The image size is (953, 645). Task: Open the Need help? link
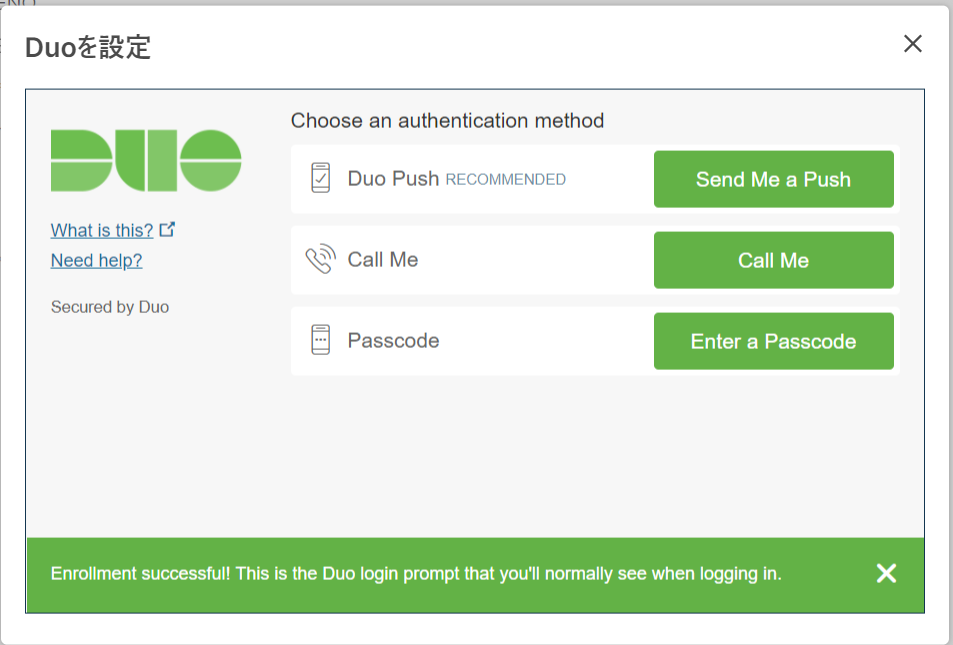(x=96, y=261)
